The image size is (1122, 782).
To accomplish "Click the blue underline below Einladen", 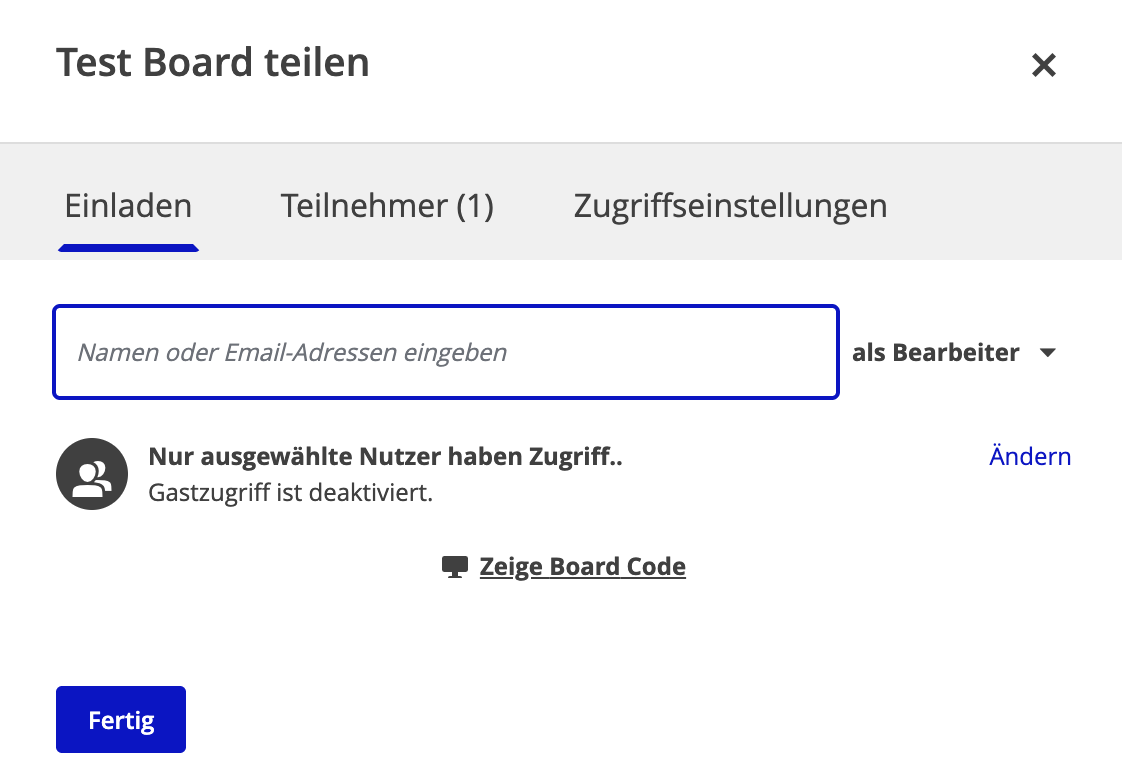I will (x=128, y=247).
